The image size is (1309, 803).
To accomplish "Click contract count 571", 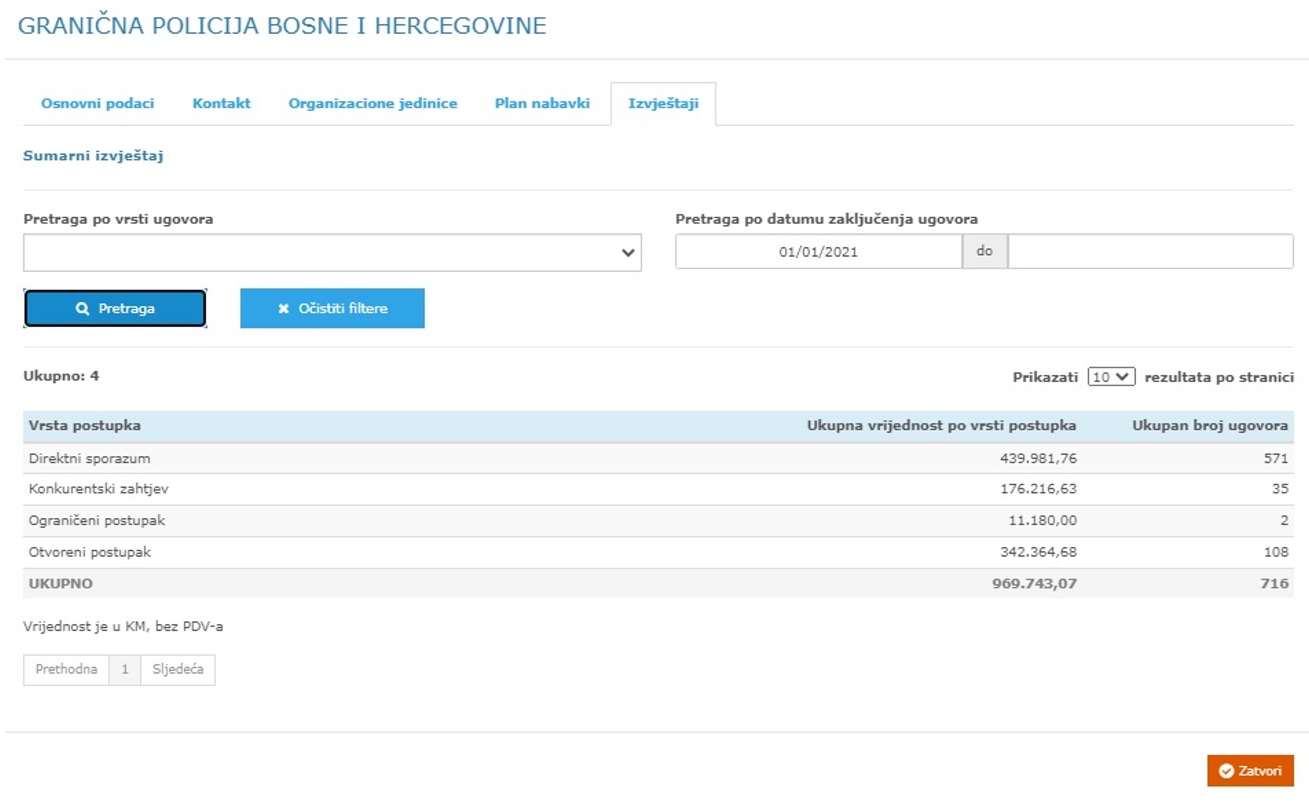I will (1276, 458).
